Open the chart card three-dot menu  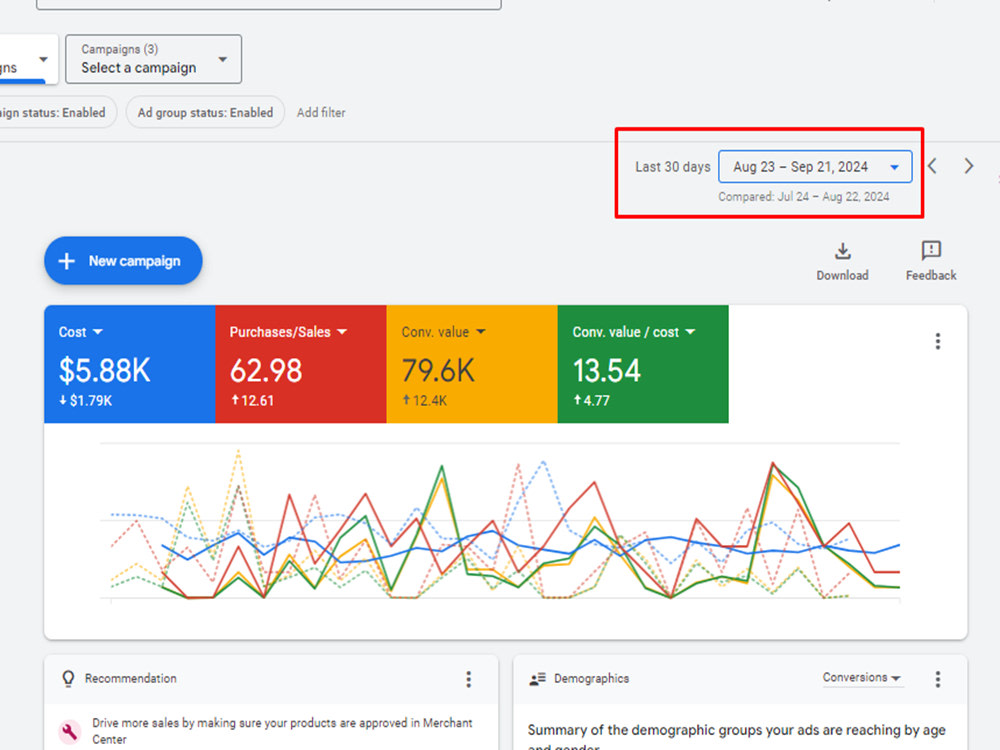(938, 341)
